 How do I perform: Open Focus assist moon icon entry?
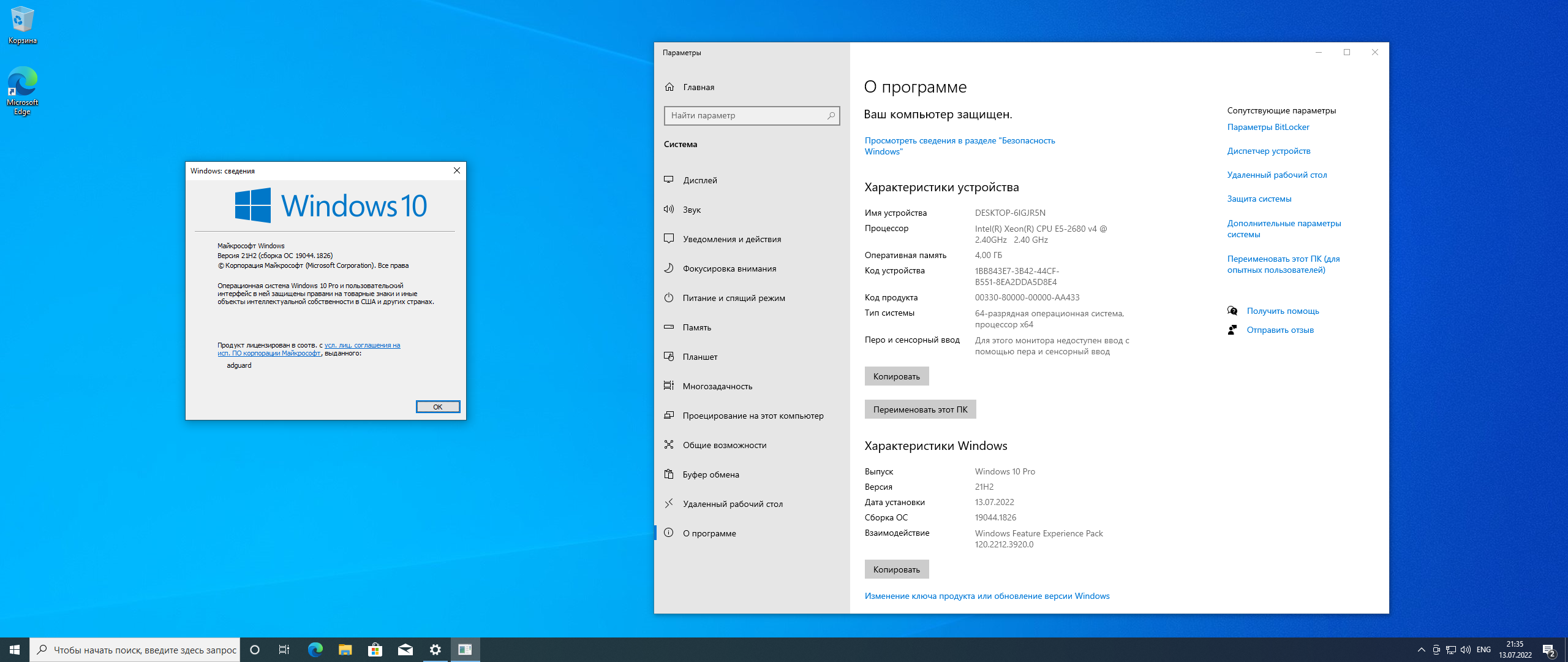[x=669, y=268]
